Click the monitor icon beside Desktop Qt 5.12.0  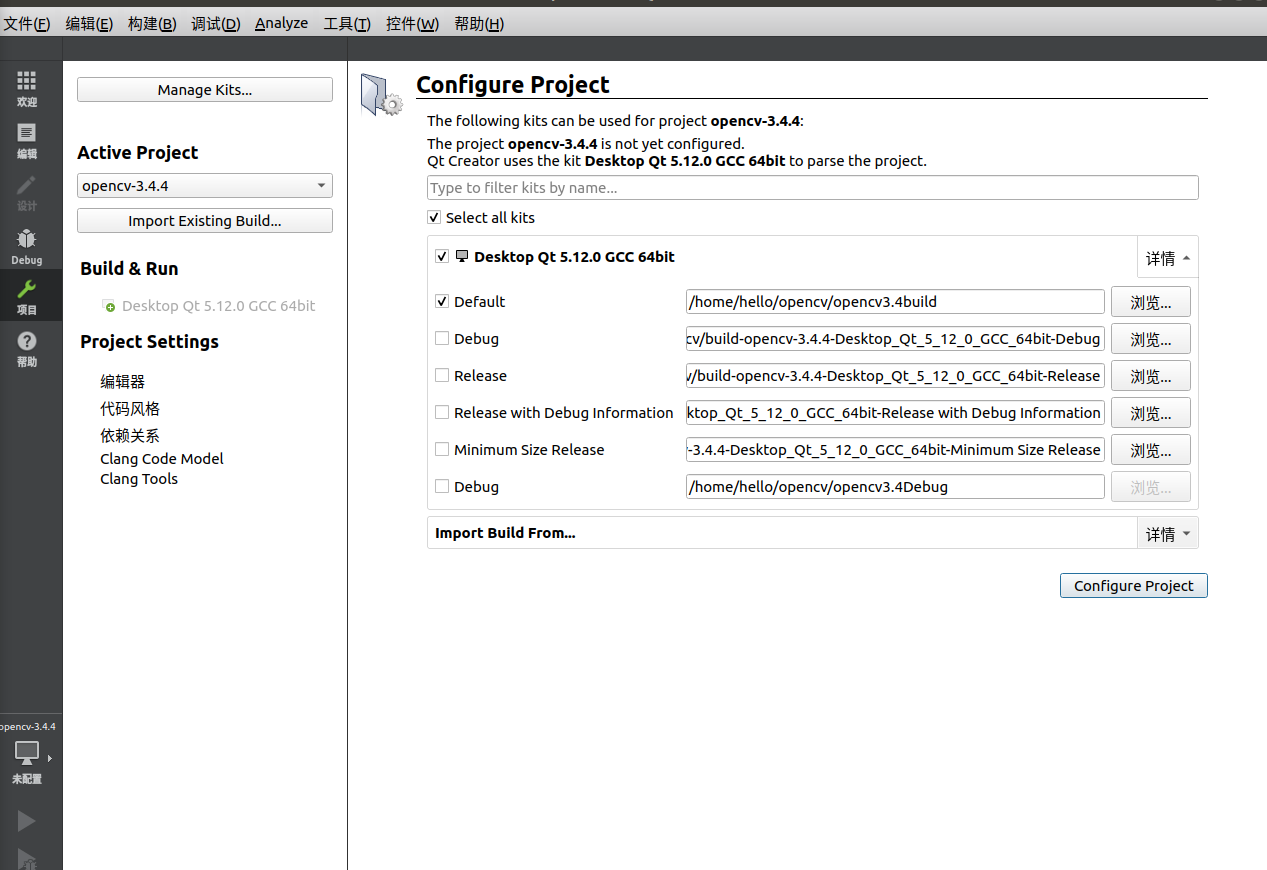click(x=462, y=256)
